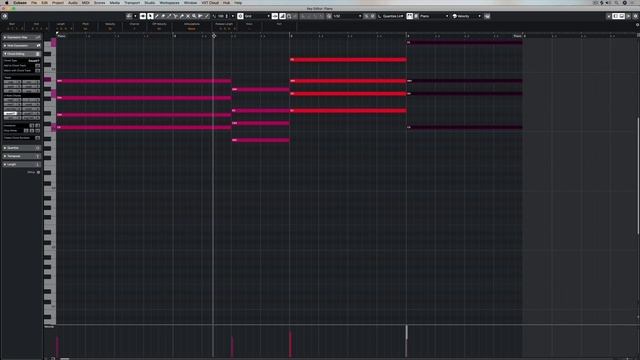Screen dimensions: 640x360
Task: Select the Time Warp tool
Action: coord(200,16)
